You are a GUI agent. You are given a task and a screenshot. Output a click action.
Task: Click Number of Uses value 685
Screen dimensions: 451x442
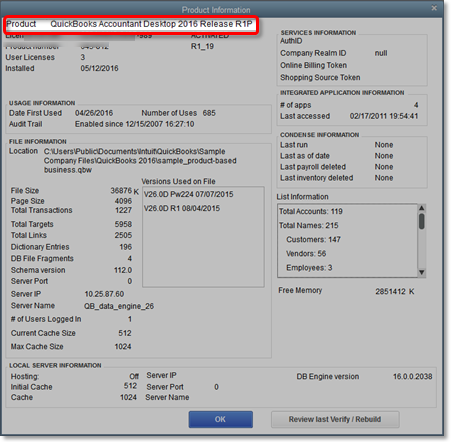[209, 113]
